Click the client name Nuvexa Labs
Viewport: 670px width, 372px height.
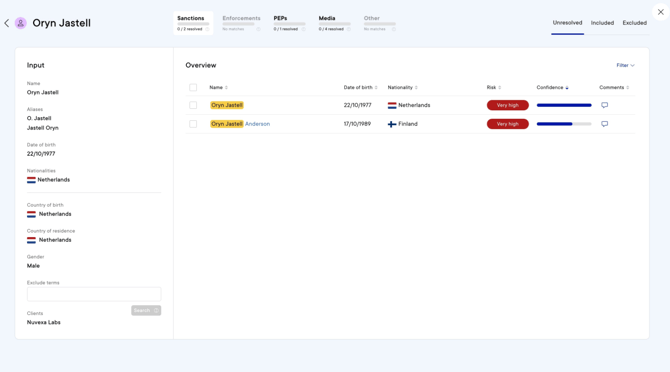(x=44, y=322)
